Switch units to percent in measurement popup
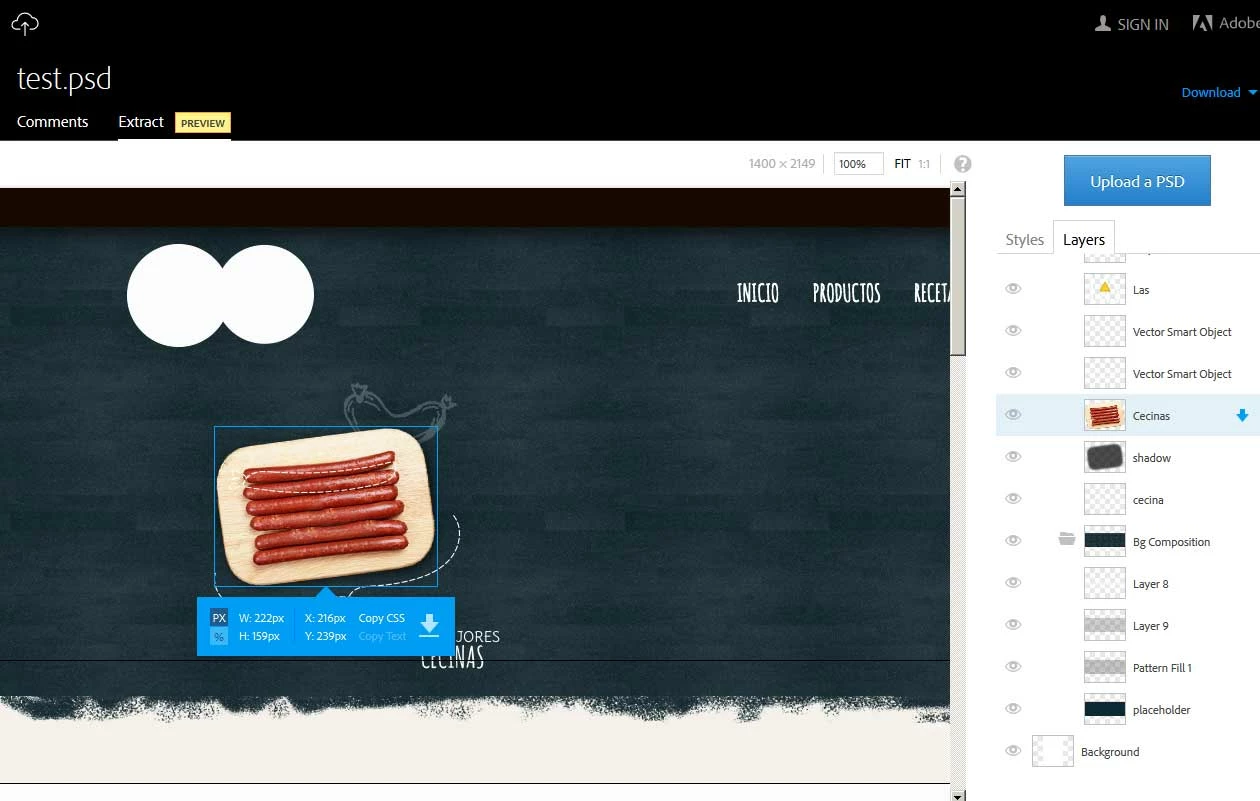 point(219,636)
